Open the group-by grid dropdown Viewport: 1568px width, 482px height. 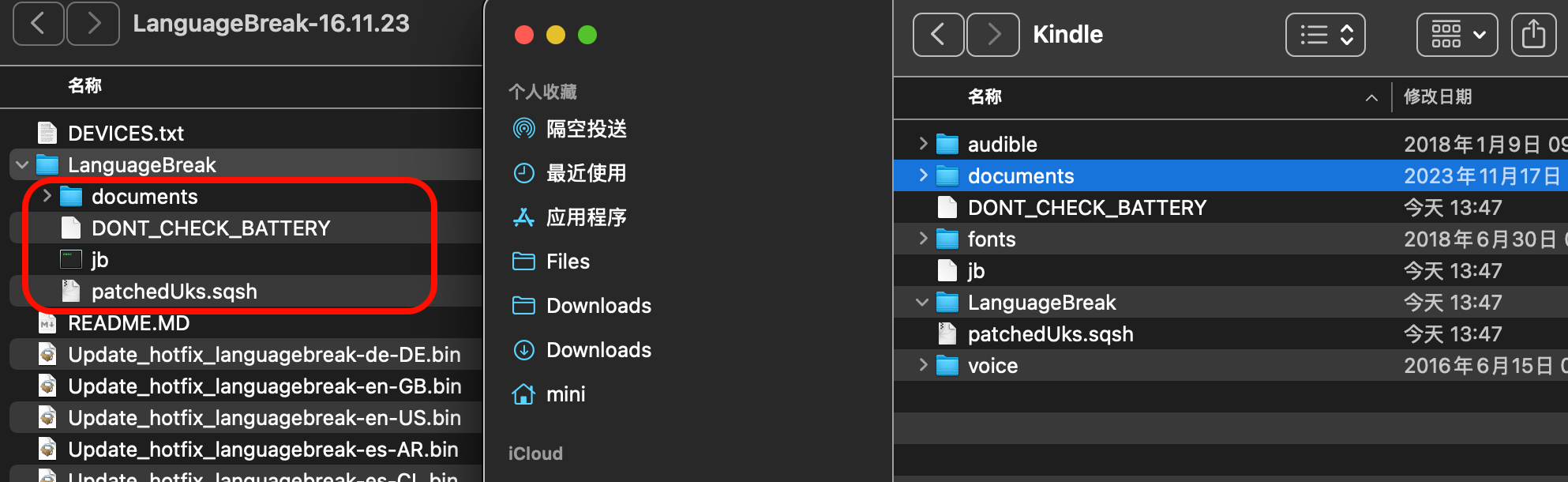point(1457,35)
